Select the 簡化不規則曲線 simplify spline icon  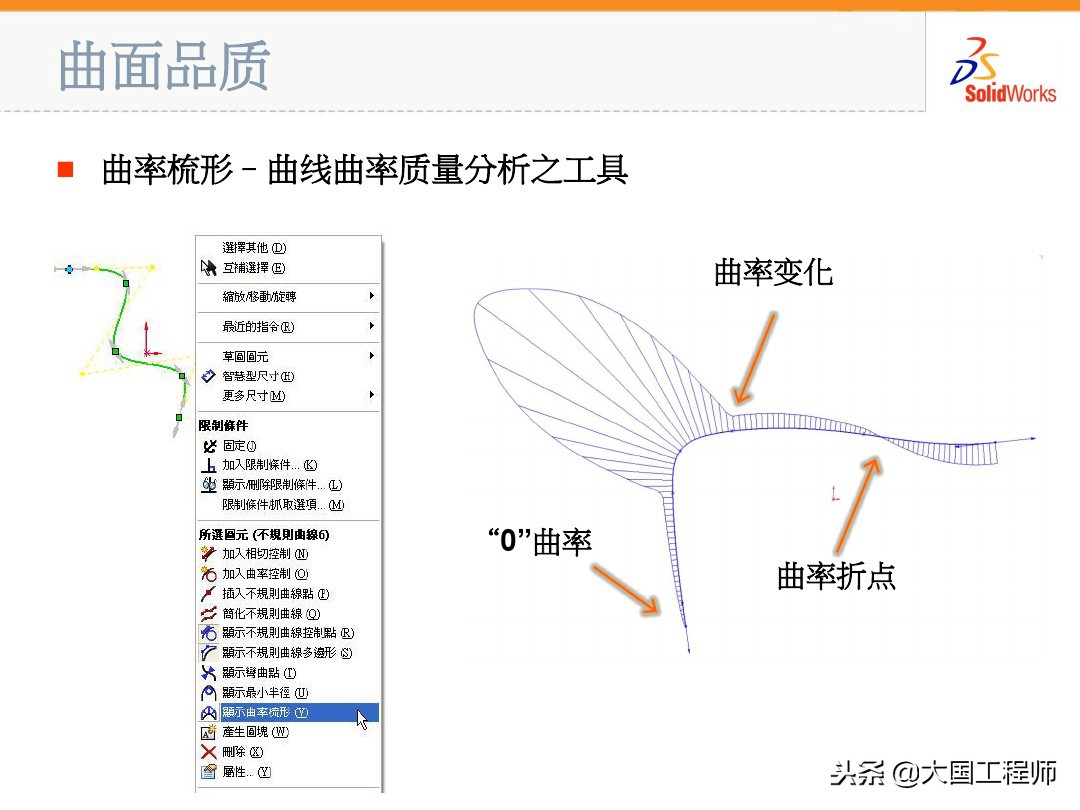click(x=206, y=613)
